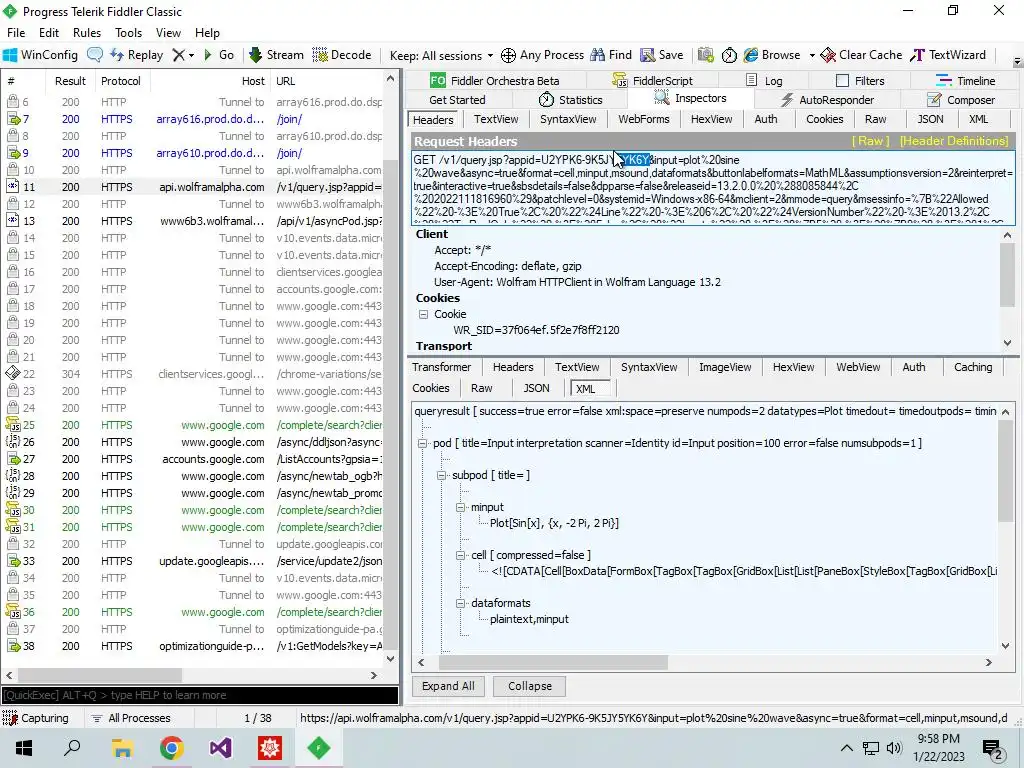
Task: Switch to FiddlerScript tab
Action: click(652, 81)
